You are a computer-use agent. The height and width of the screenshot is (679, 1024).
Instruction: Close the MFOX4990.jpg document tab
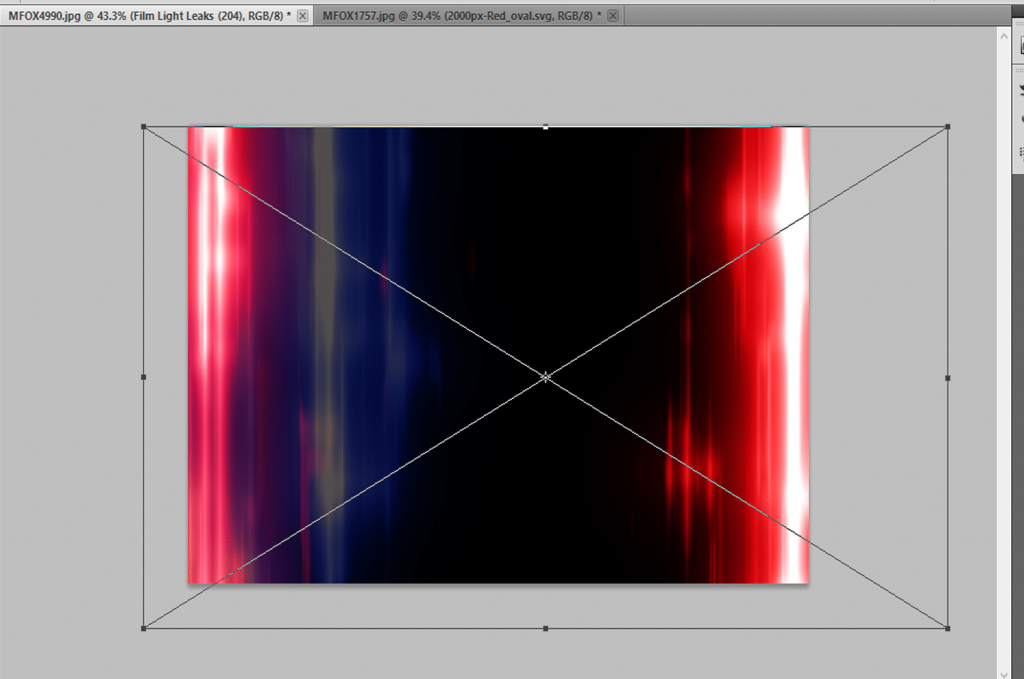[x=302, y=16]
